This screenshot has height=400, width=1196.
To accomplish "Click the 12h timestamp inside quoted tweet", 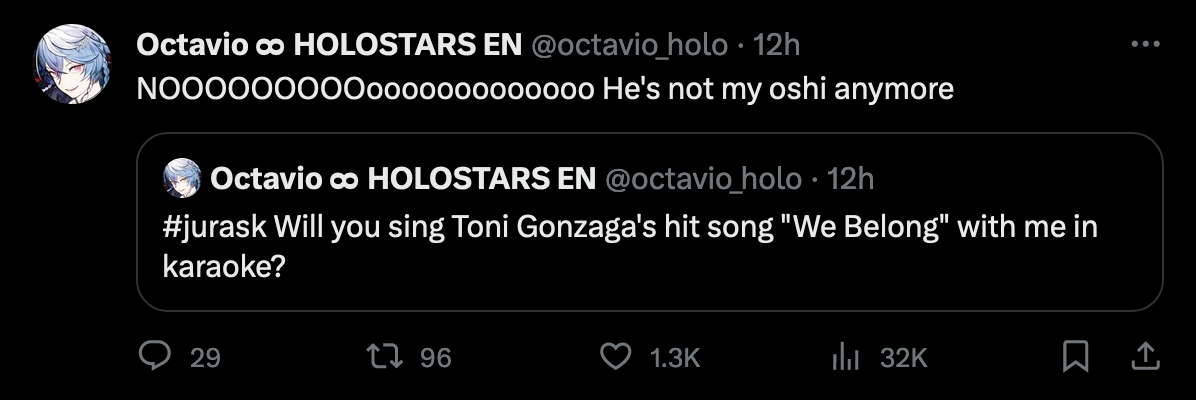I will coord(851,179).
